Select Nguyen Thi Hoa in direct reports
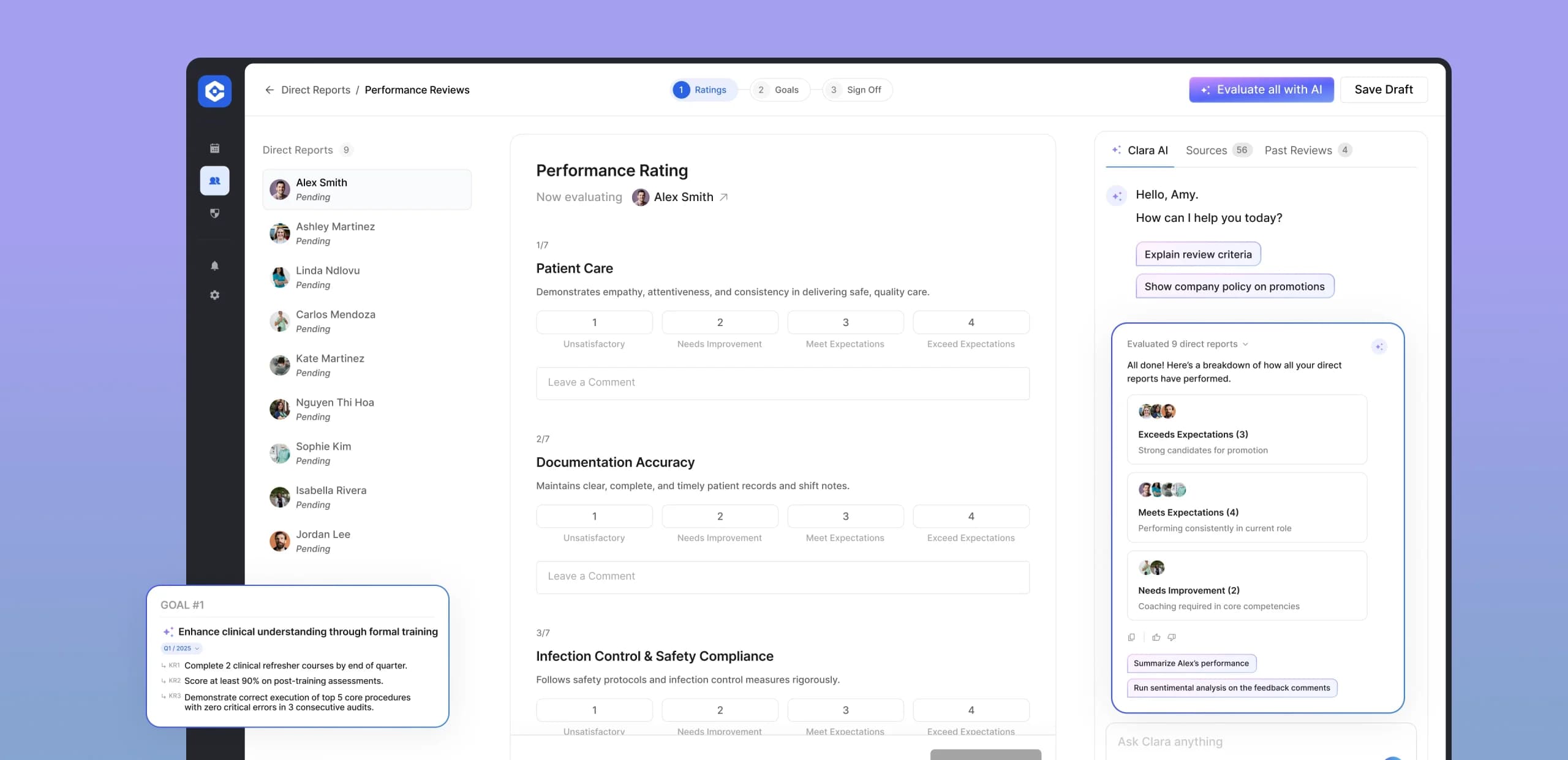The height and width of the screenshot is (760, 1568). [x=367, y=409]
